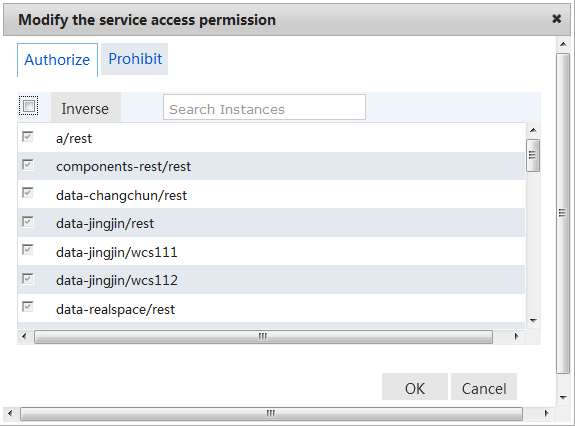
Task: Switch to the Prohibit tab
Action: [x=135, y=59]
